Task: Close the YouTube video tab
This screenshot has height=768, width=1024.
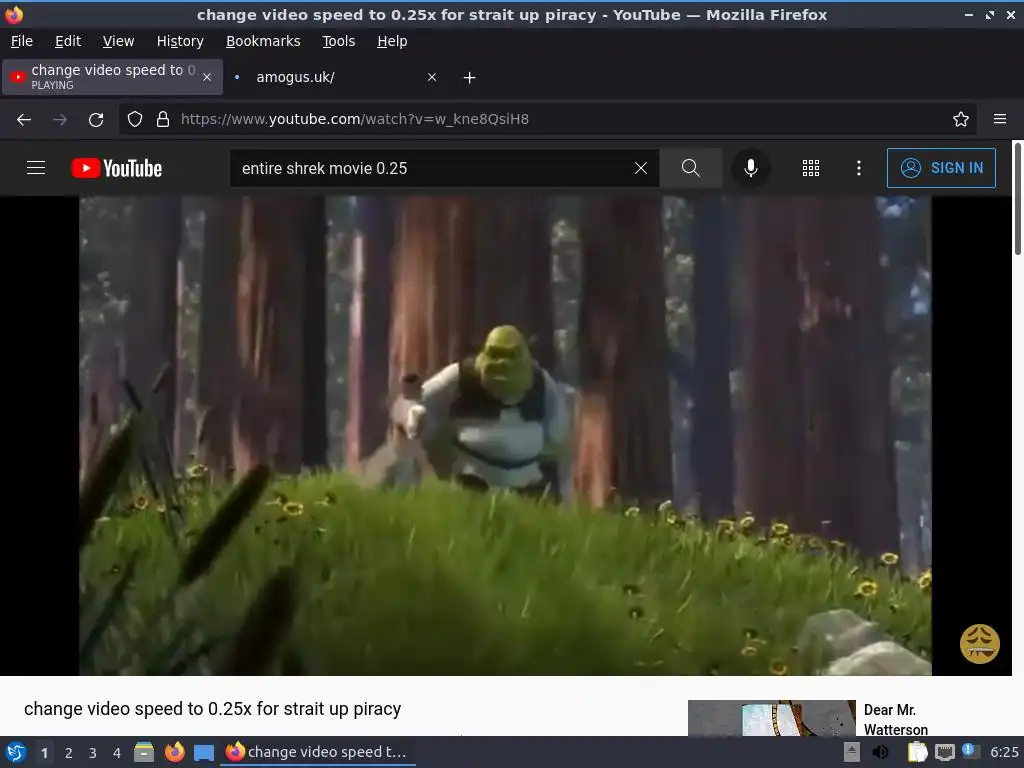Action: click(x=207, y=77)
